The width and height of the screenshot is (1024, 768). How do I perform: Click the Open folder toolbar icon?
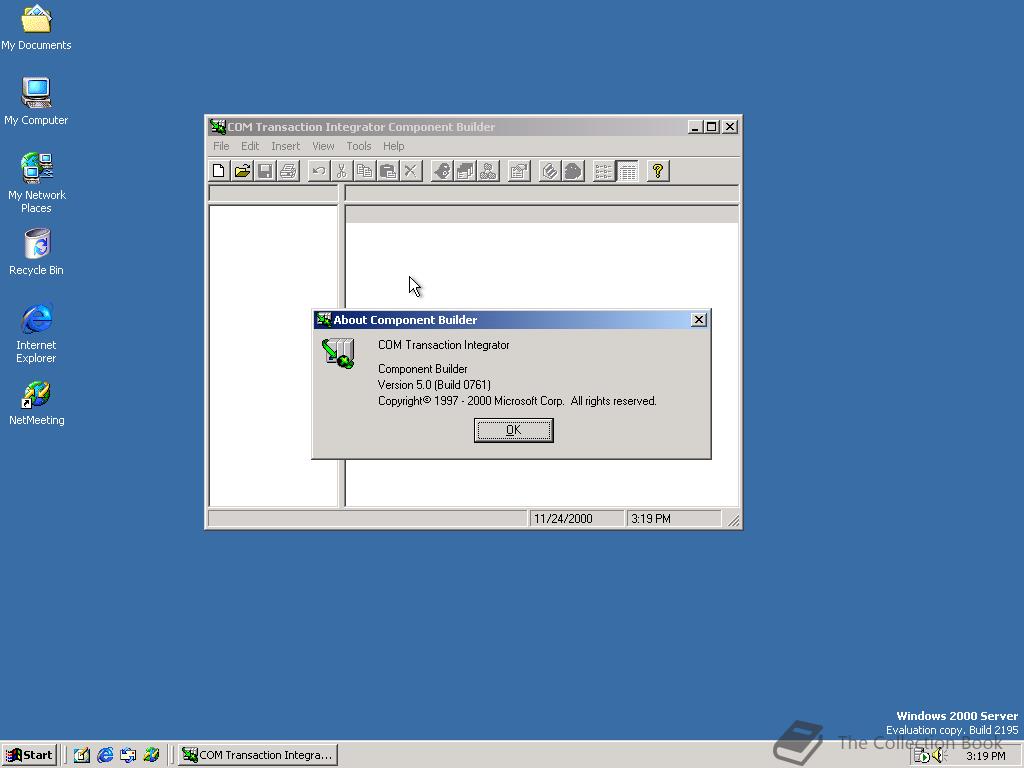point(242,171)
